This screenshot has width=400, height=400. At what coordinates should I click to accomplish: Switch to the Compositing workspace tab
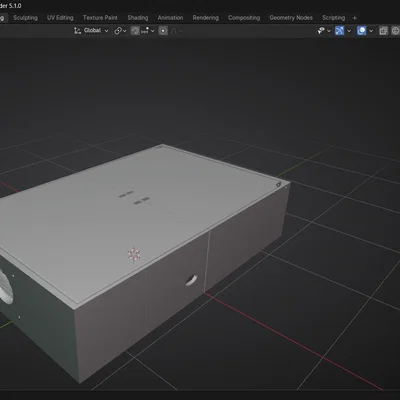point(244,18)
